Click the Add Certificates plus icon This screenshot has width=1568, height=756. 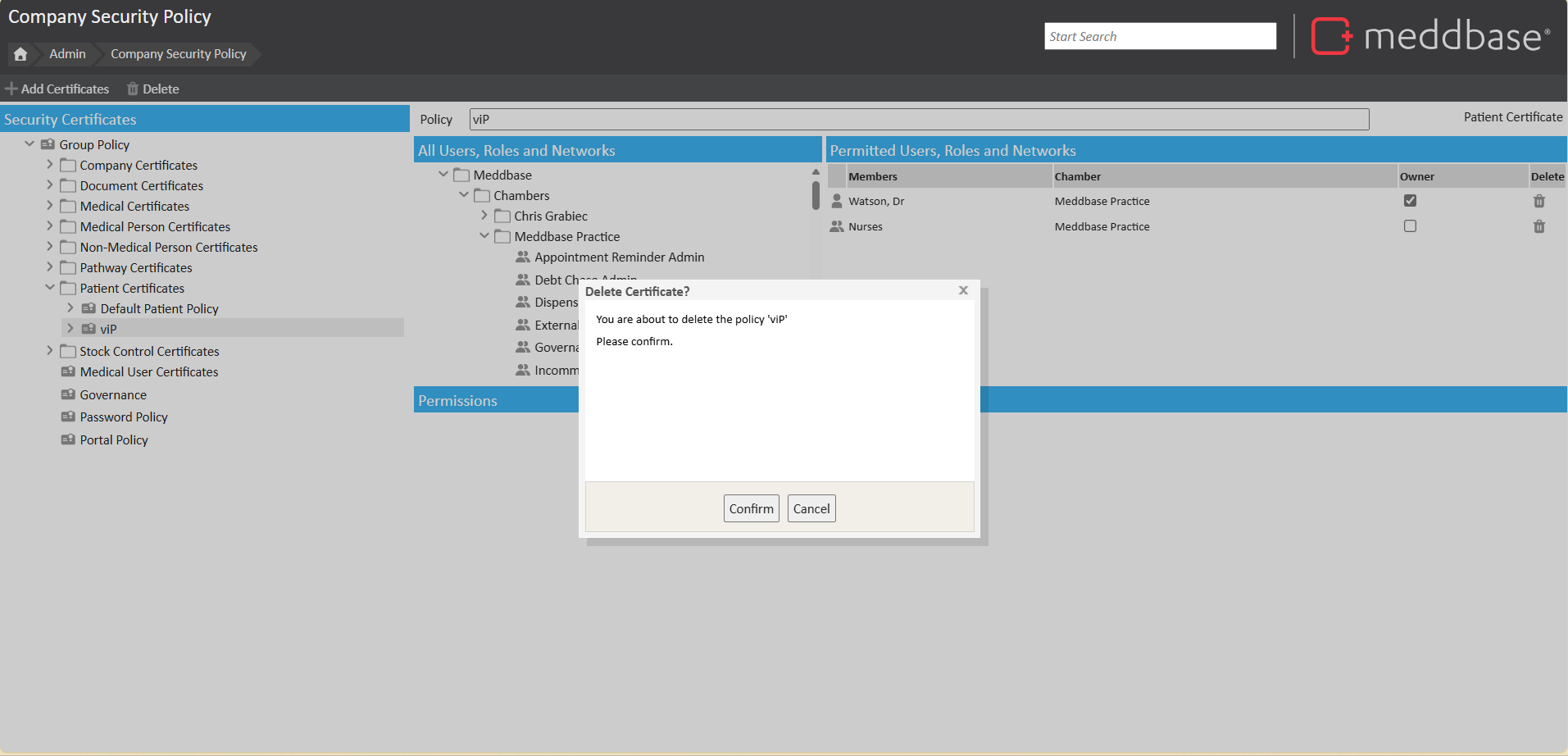pos(11,89)
